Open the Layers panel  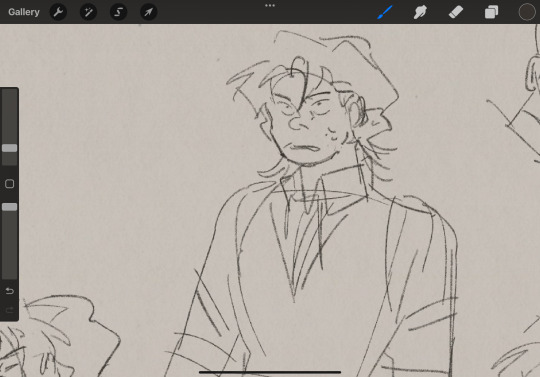(491, 12)
